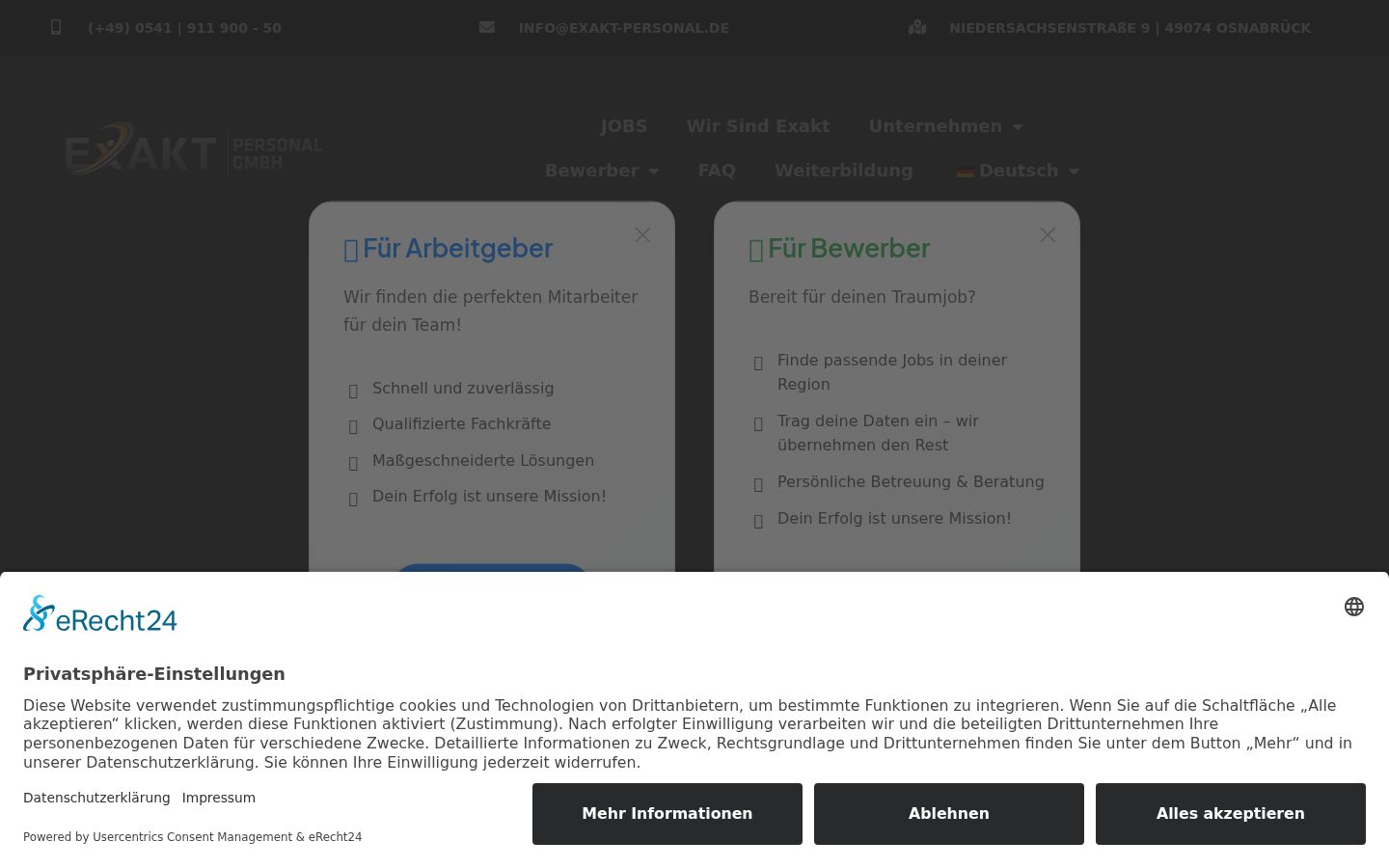Image resolution: width=1389 pixels, height=868 pixels.
Task: Click the phone icon in top bar
Action: 56,28
